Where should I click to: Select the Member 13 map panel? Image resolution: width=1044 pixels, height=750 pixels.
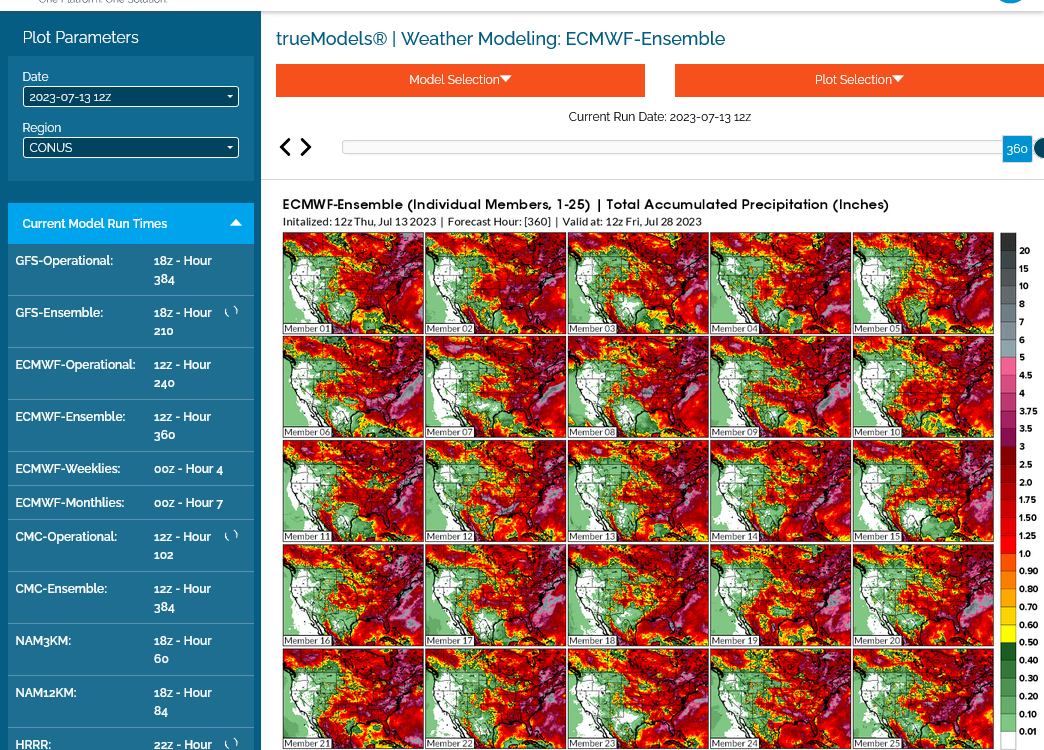point(638,491)
